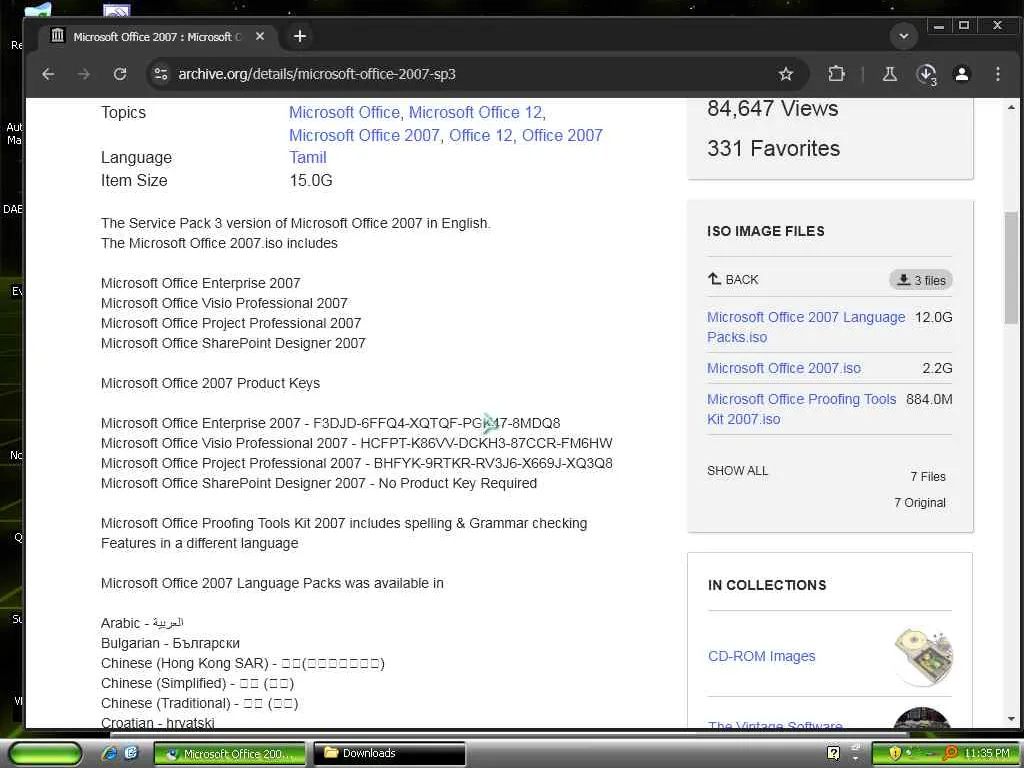Click the CD-ROM Images collection thumbnail
Screen dimensions: 1024x768
[x=923, y=656]
